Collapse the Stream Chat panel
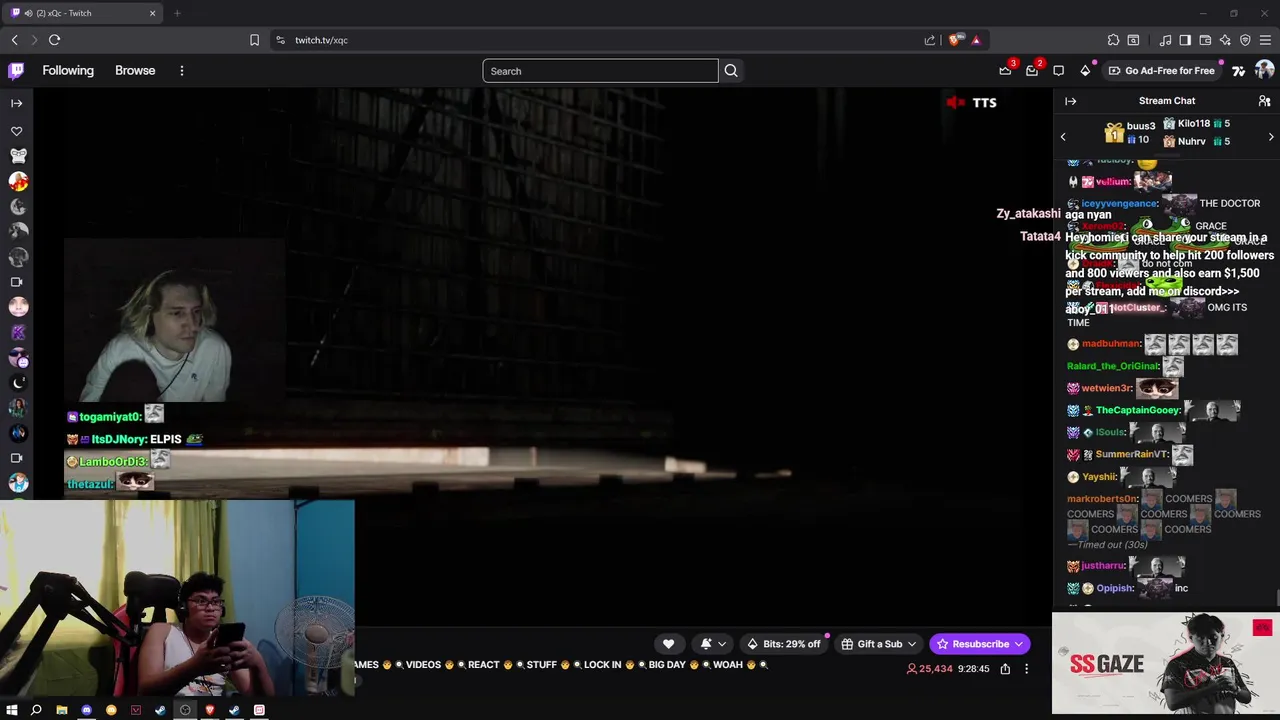Viewport: 1280px width, 720px height. [1070, 101]
